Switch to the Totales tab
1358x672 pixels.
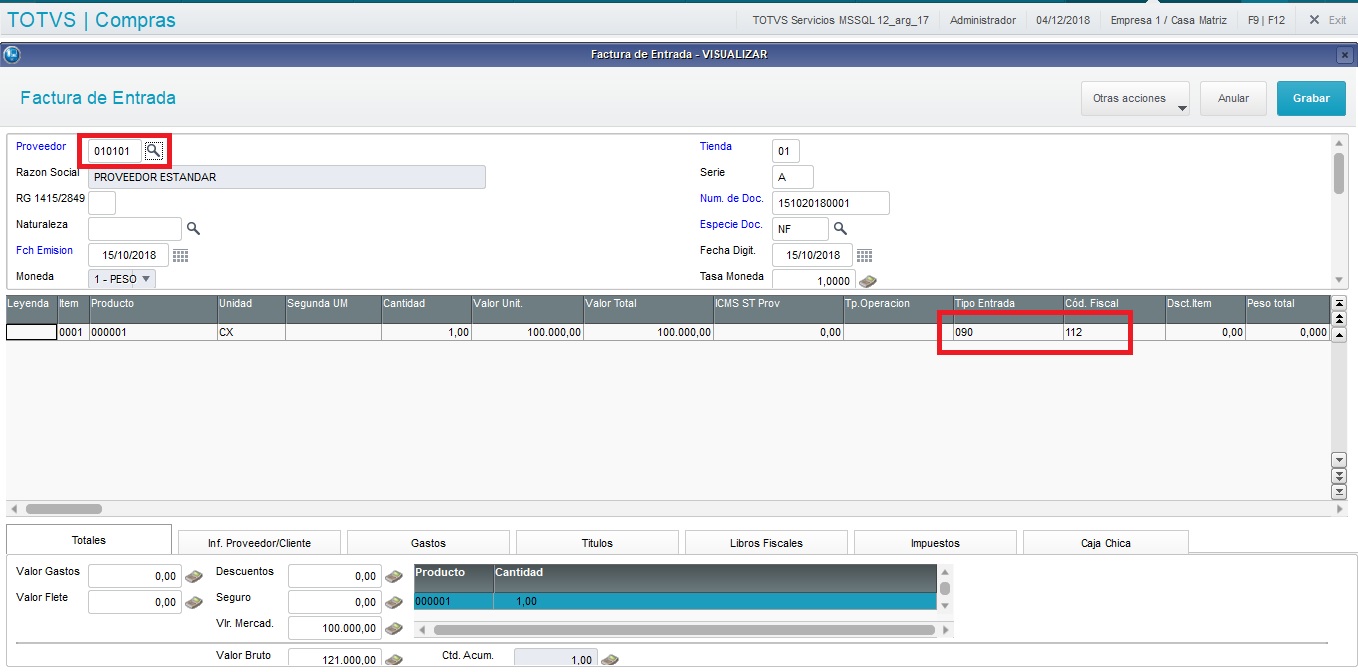point(89,540)
